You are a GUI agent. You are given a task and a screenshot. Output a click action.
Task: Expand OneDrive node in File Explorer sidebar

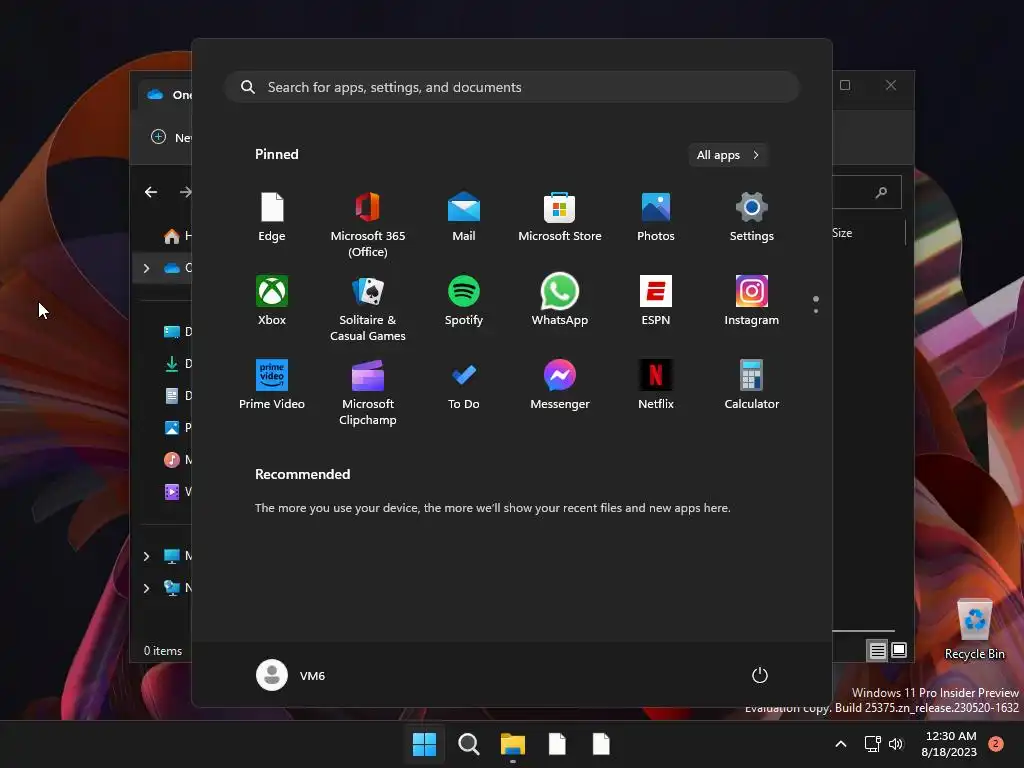146,268
